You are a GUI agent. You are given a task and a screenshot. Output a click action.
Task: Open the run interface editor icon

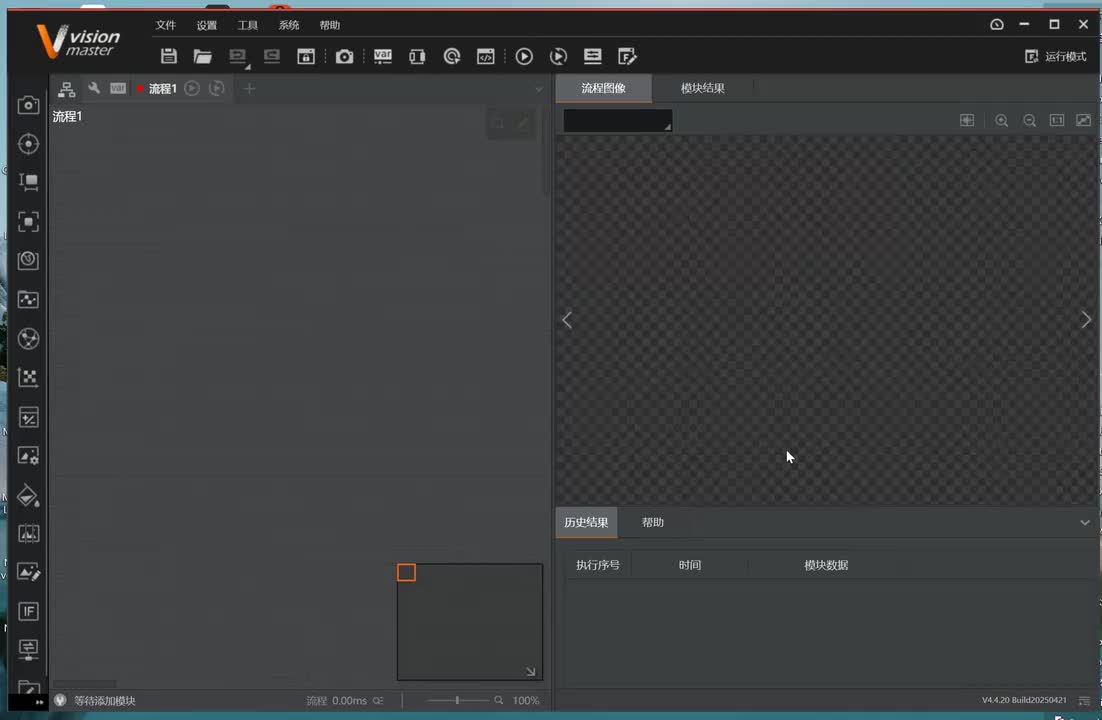[x=627, y=56]
